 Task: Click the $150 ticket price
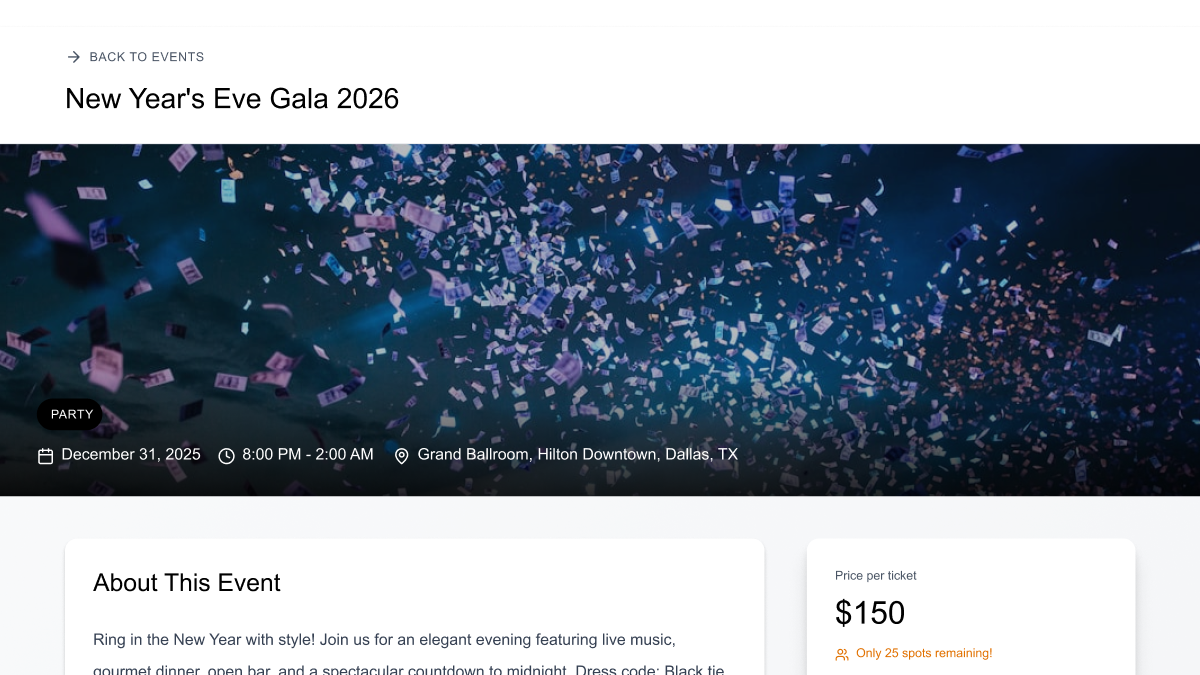click(870, 612)
